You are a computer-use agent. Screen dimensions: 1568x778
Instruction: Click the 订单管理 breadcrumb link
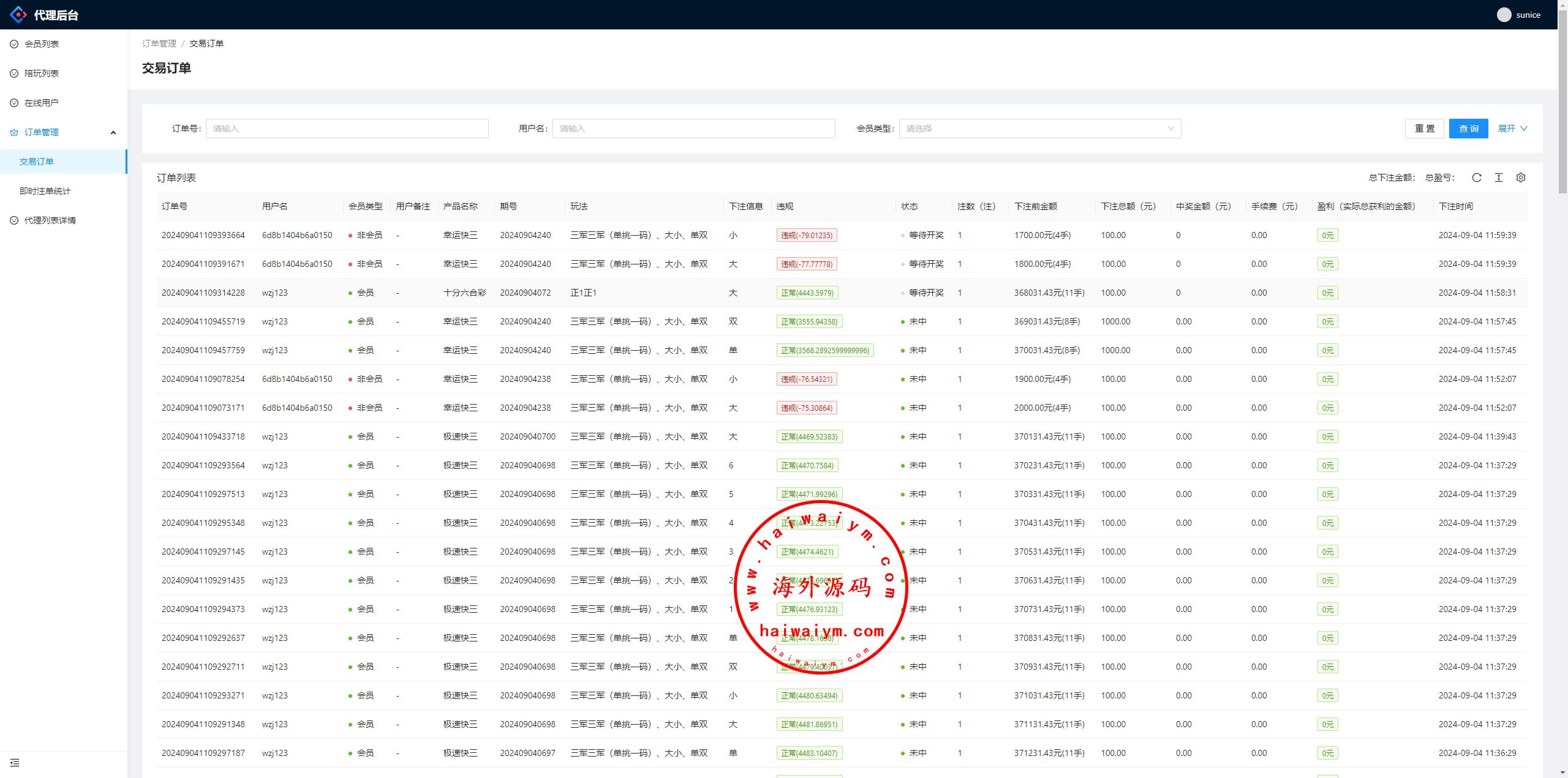(x=159, y=43)
